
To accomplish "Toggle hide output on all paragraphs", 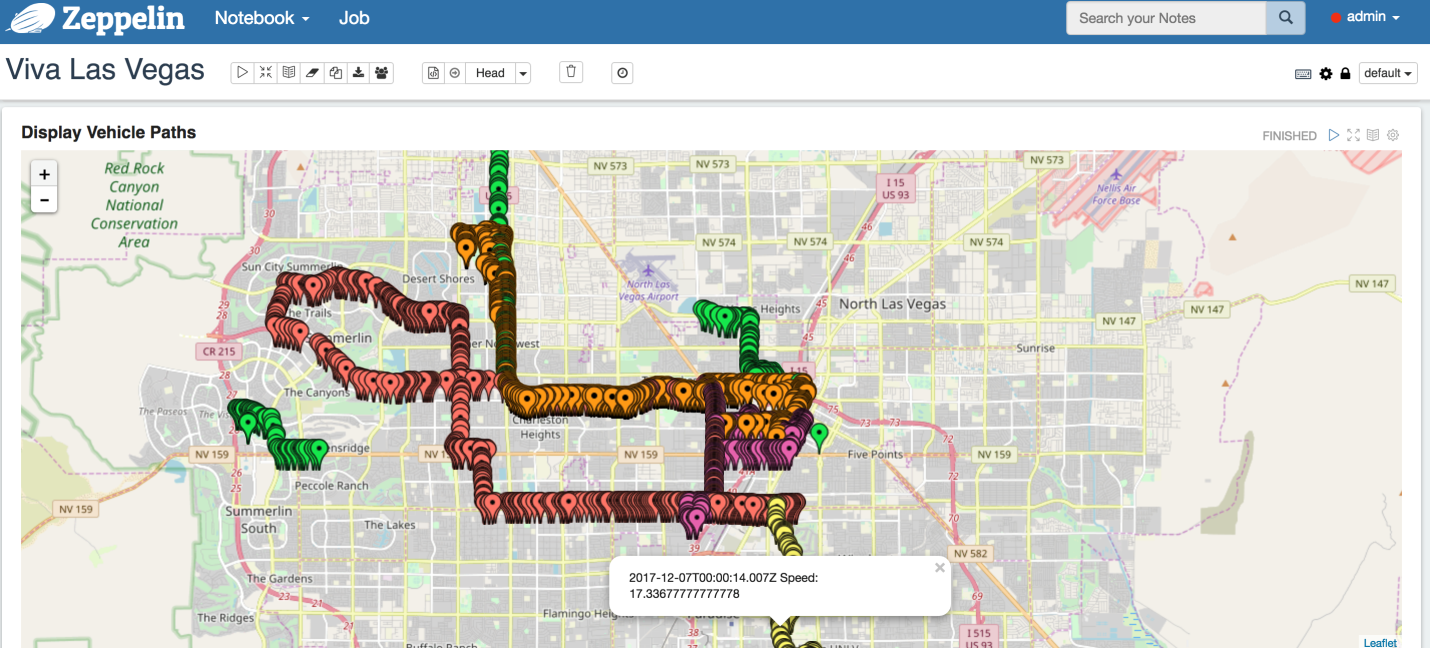I will tap(265, 72).
